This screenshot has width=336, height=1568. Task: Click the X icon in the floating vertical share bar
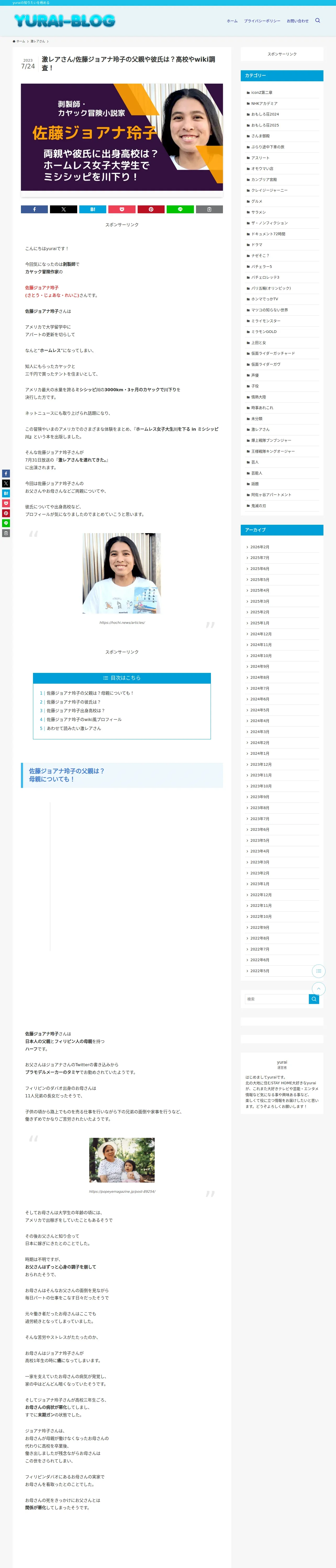click(x=6, y=483)
